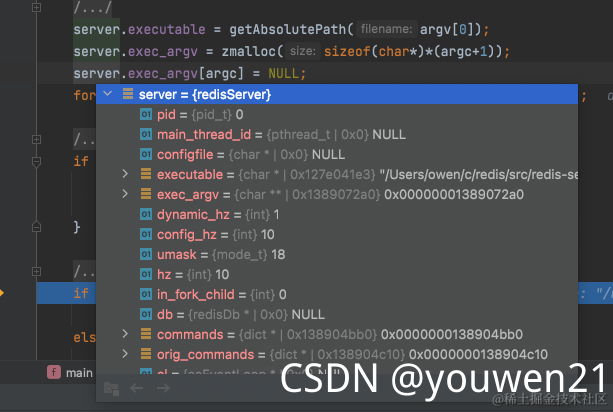
Task: Click the exec_argv address 0x00000001389072a0
Action: (454, 194)
